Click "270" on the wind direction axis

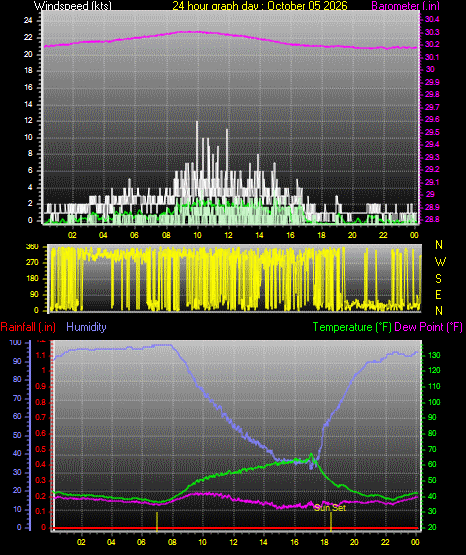[x=33, y=263]
